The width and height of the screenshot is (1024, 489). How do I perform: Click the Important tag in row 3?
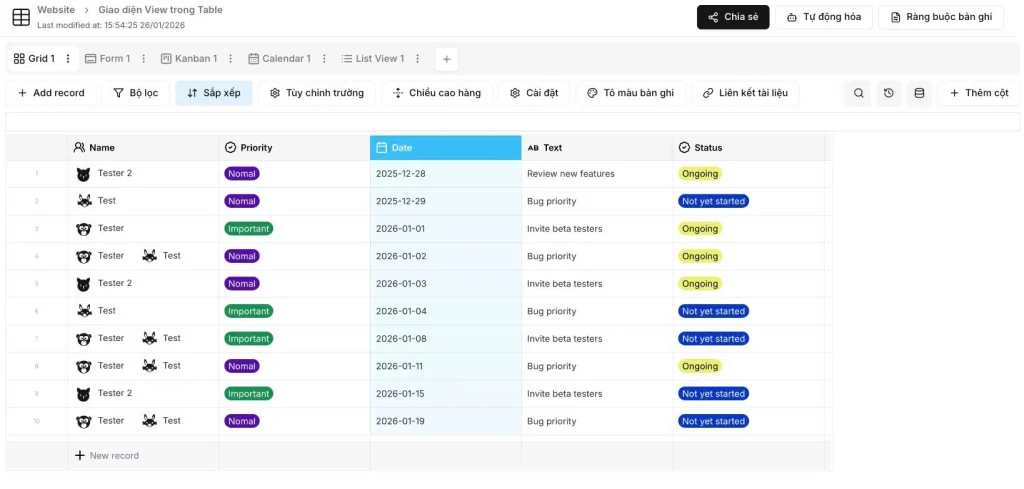248,229
